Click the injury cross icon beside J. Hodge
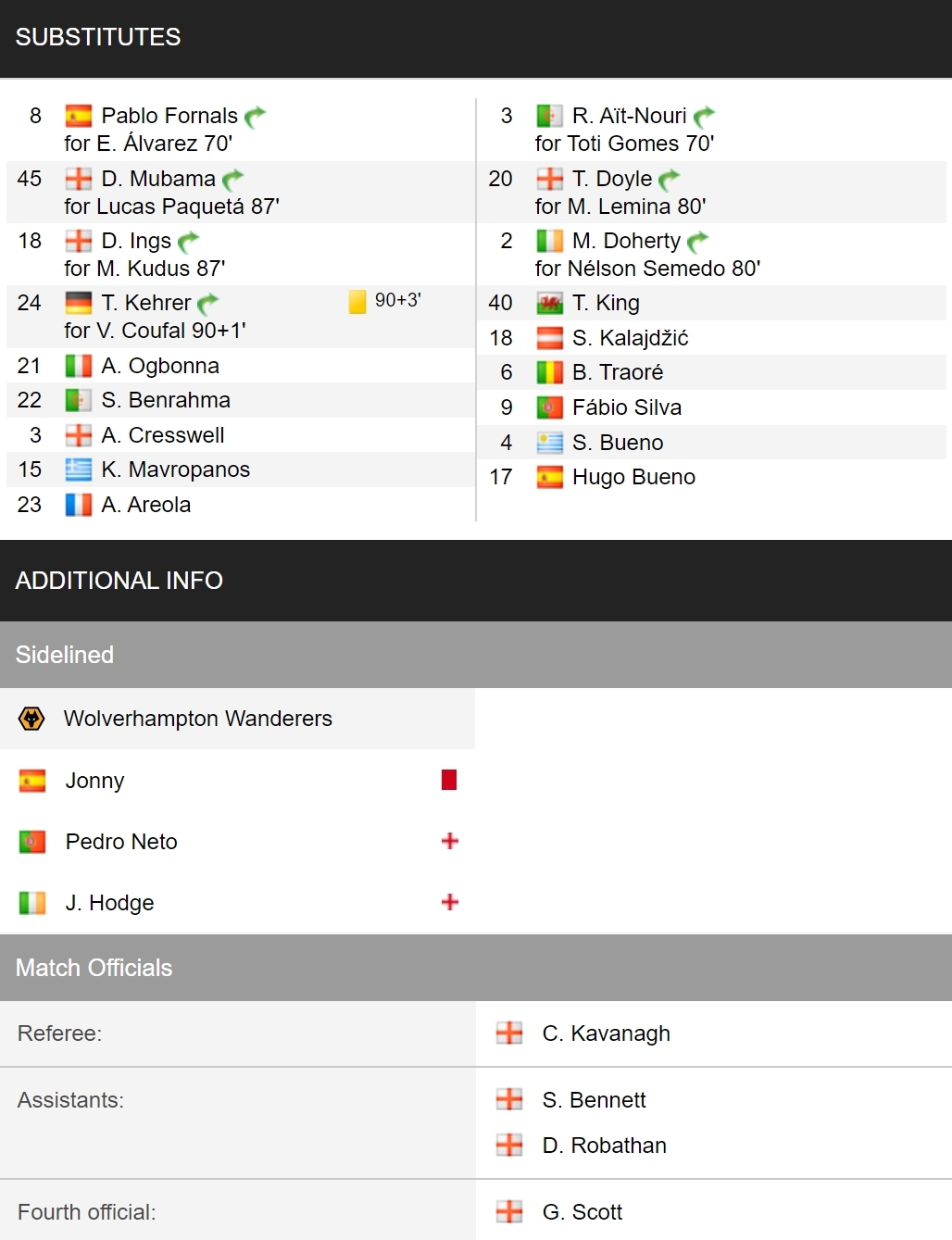This screenshot has height=1240, width=952. (x=450, y=902)
